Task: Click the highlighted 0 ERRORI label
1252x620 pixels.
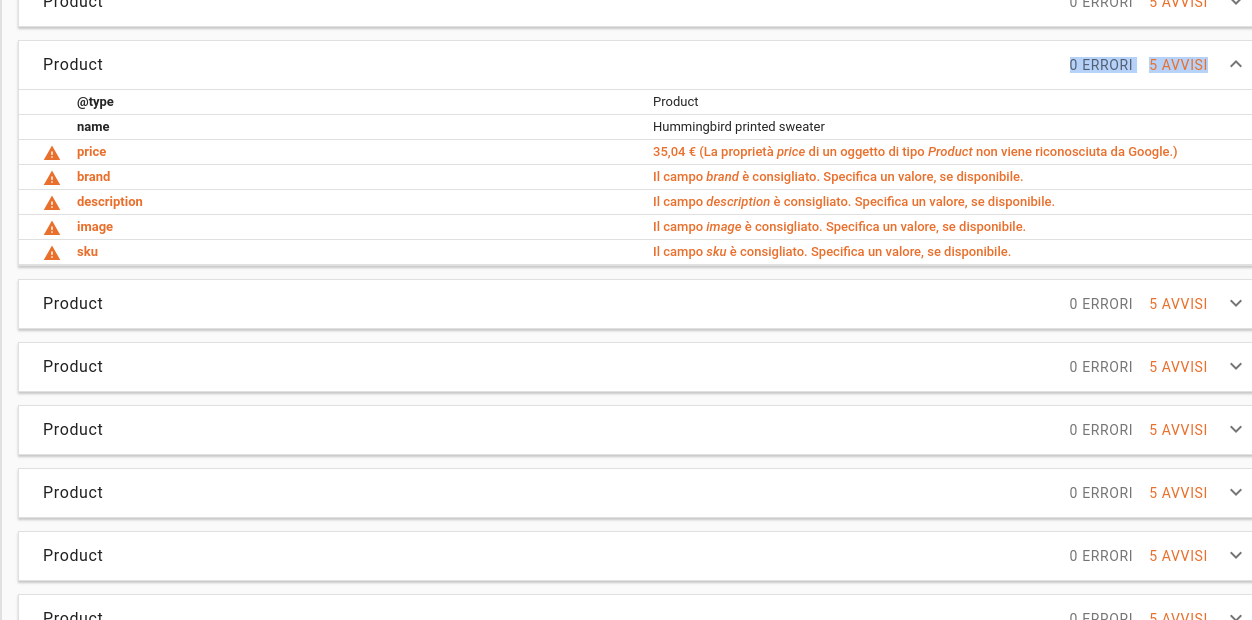Action: pos(1100,64)
